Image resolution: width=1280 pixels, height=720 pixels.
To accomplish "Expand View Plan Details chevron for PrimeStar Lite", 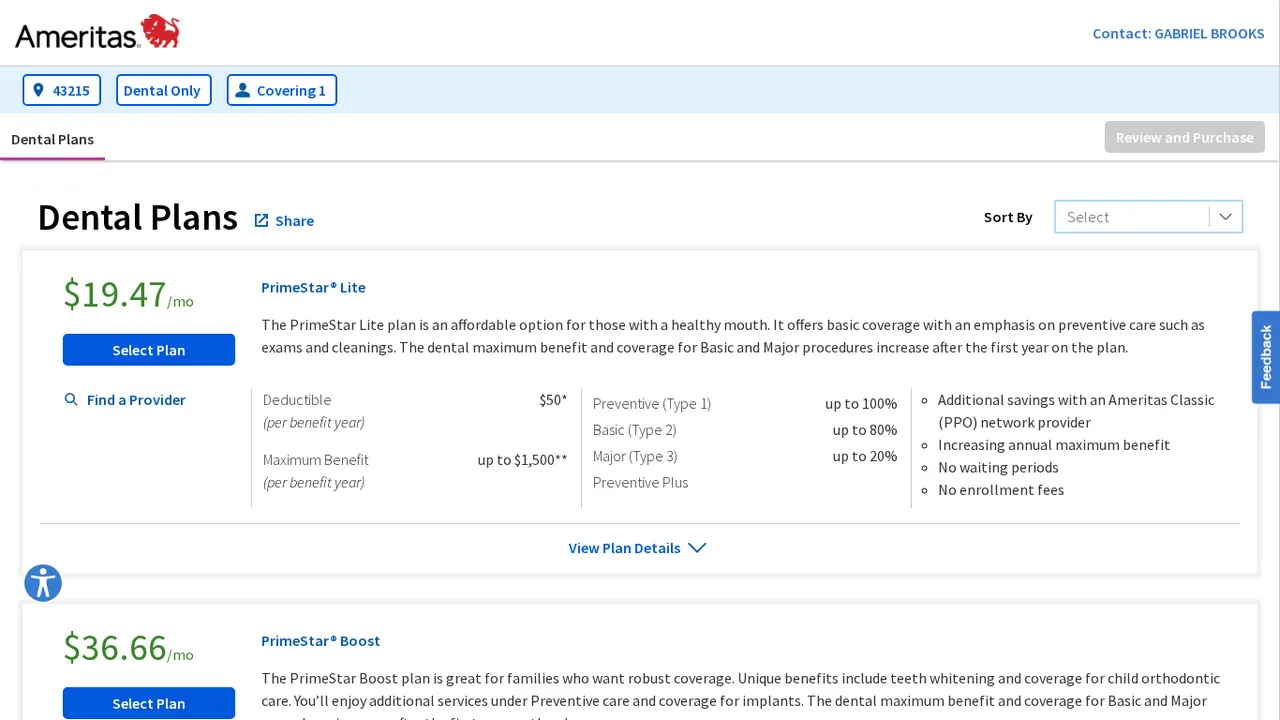I will click(x=697, y=548).
